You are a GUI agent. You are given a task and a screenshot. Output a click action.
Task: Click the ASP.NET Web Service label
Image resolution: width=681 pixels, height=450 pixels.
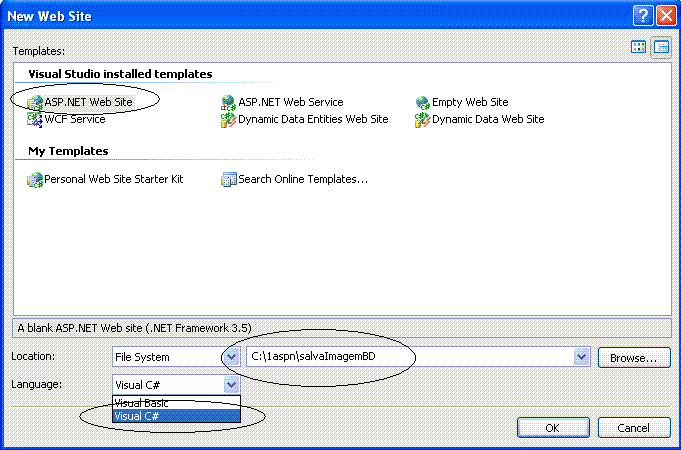coord(291,103)
